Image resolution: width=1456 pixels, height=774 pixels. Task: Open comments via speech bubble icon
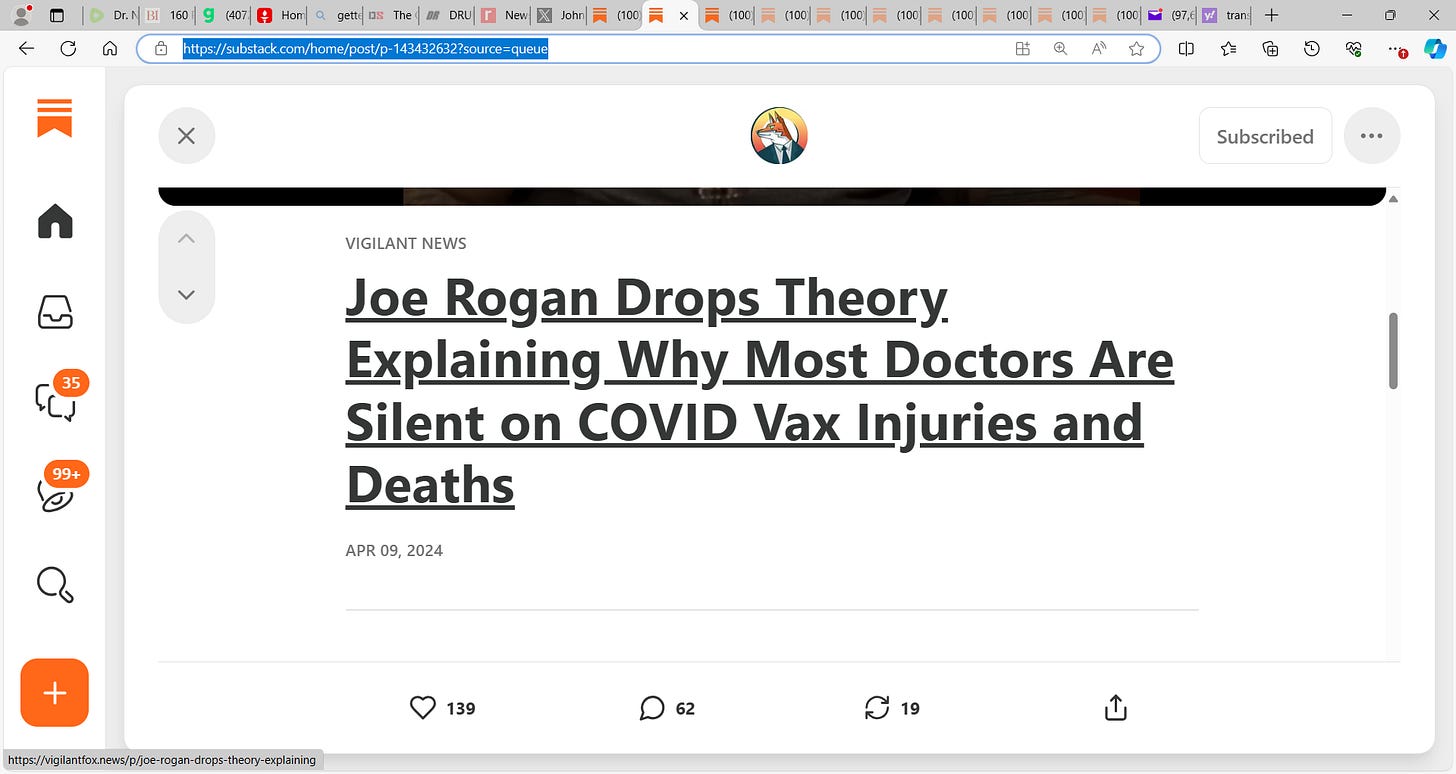652,708
